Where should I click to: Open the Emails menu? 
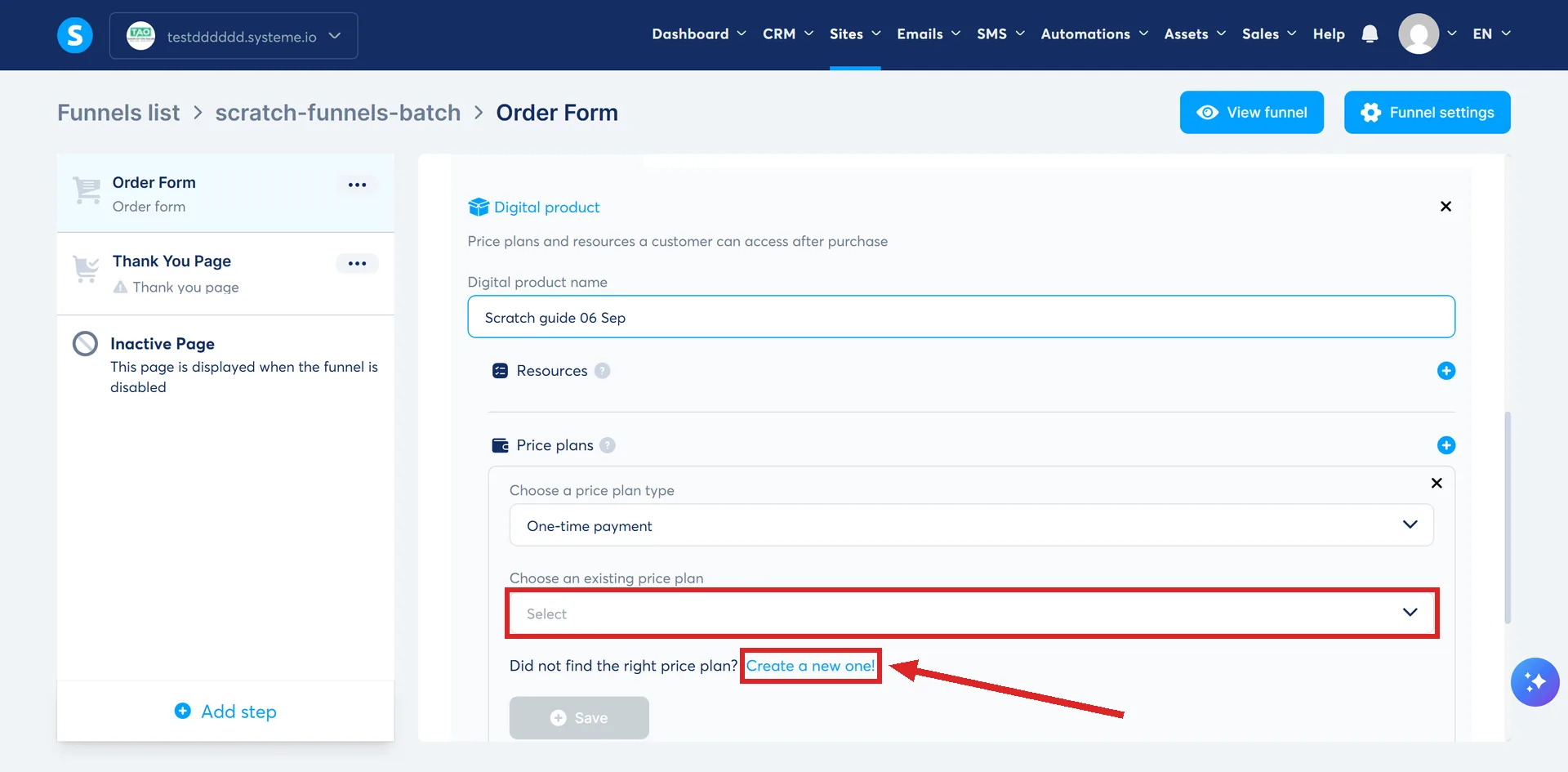(x=929, y=34)
